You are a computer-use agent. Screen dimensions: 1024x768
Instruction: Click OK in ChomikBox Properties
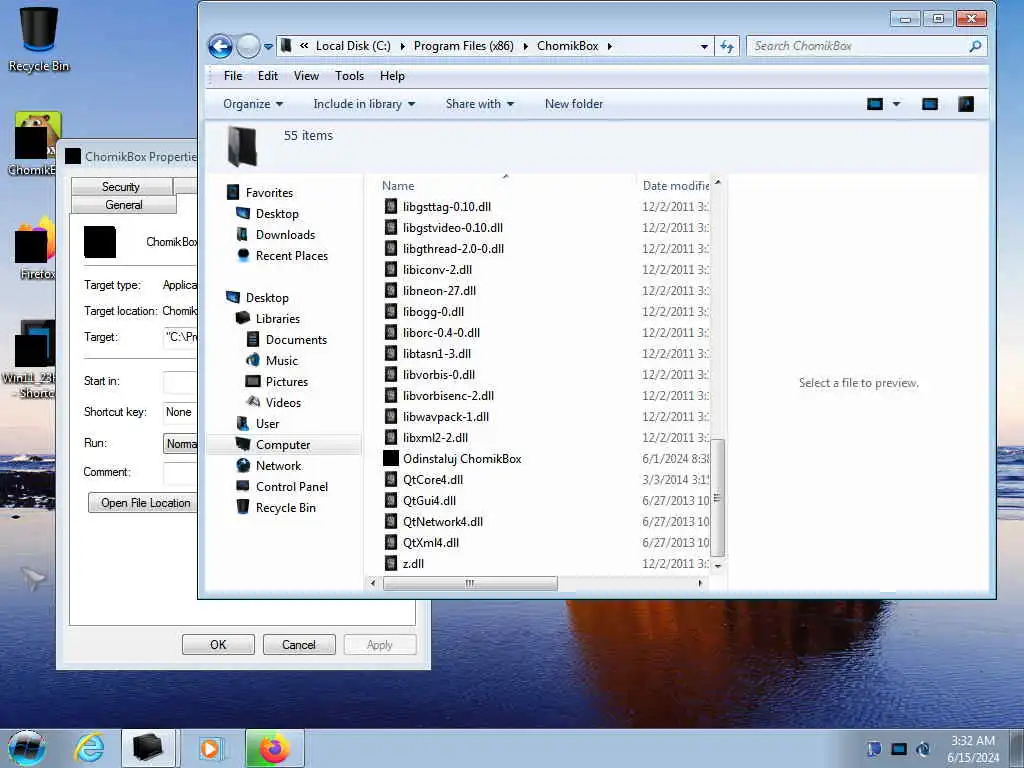(x=218, y=645)
